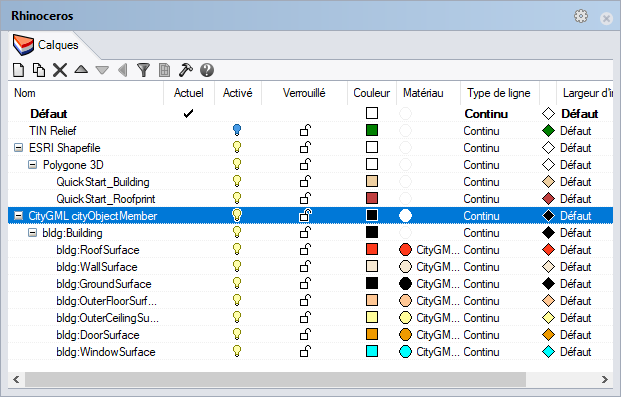
Task: Move layer up with triangle icon
Action: click(81, 69)
